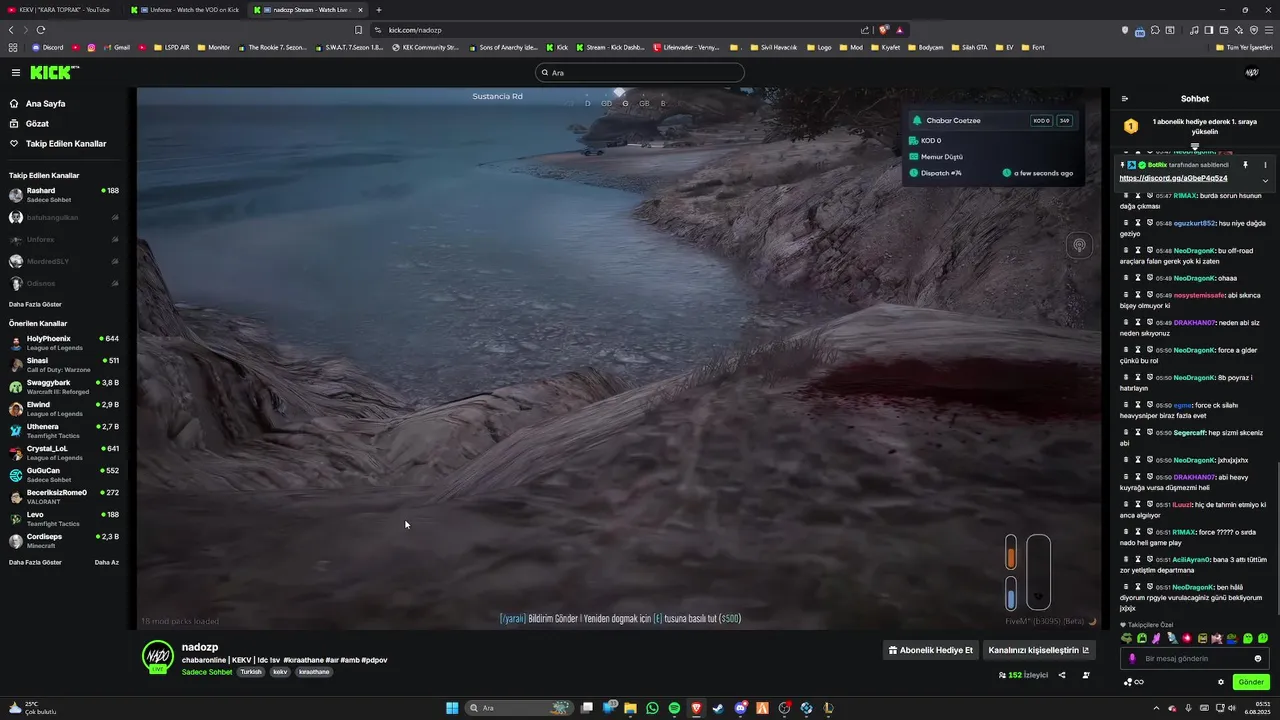Viewport: 1280px width, 720px height.
Task: Open profile avatar at top right
Action: click(x=1251, y=72)
